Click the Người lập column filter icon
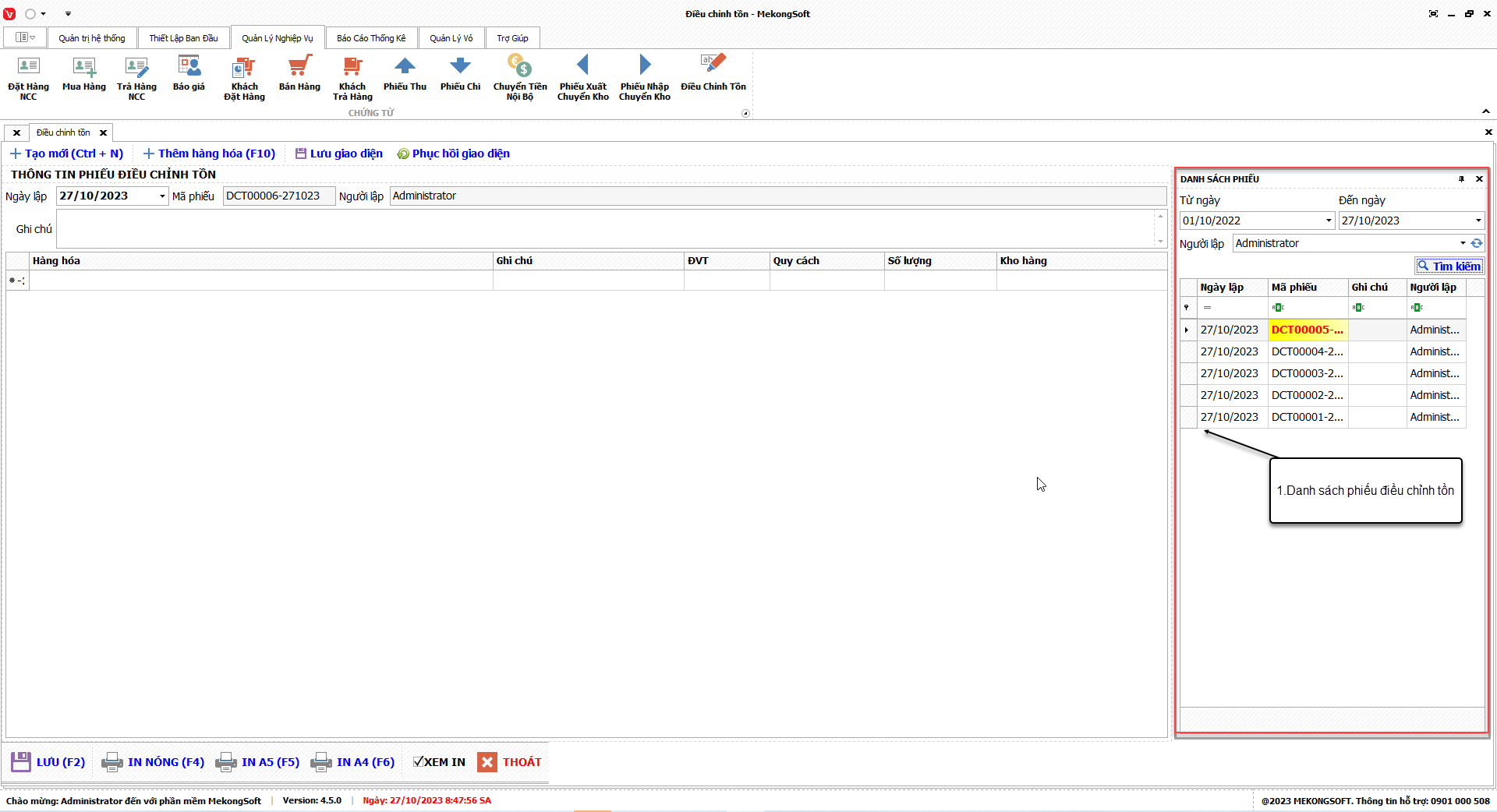Image resolution: width=1497 pixels, height=812 pixels. 1417,308
